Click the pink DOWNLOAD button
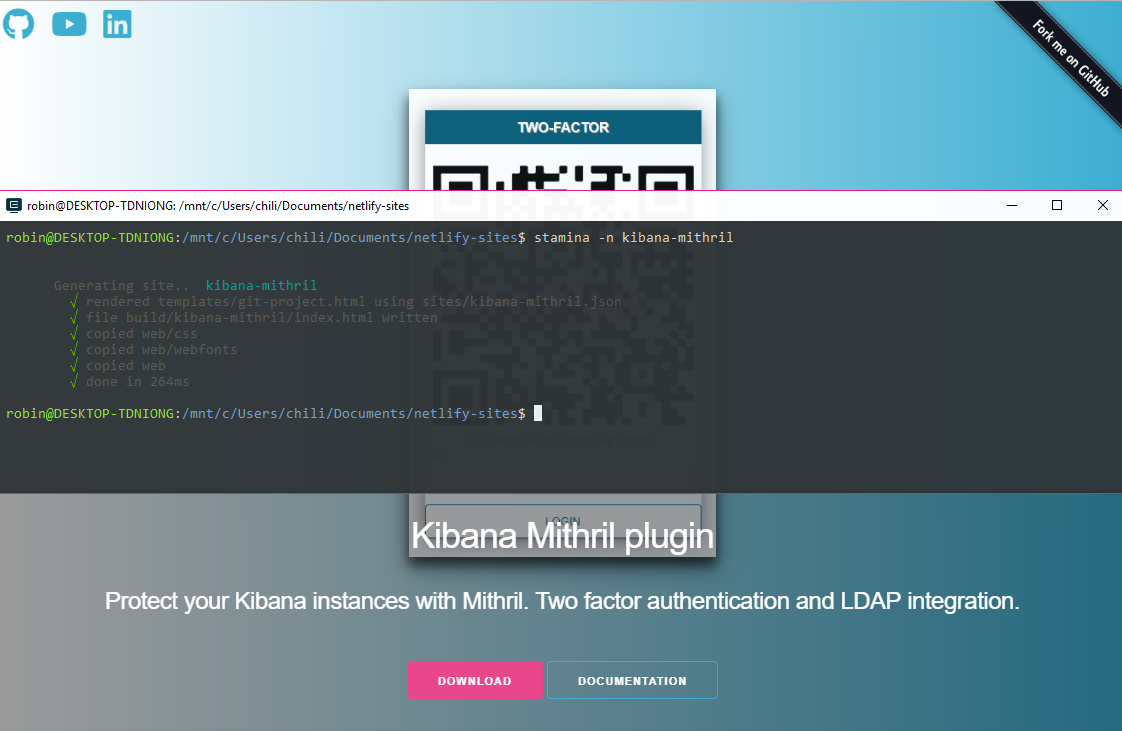 (474, 680)
